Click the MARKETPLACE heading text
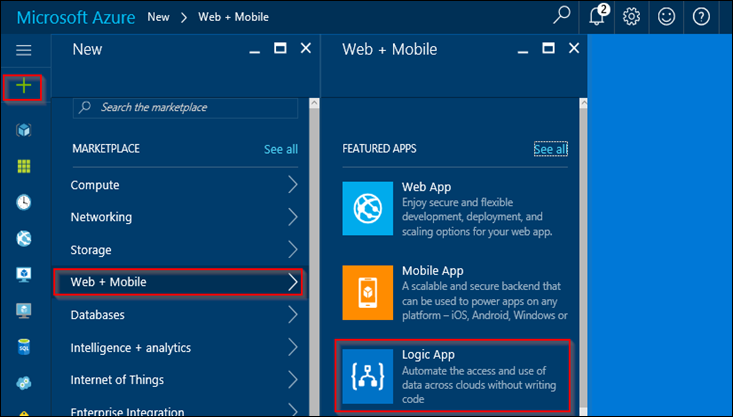This screenshot has width=733, height=417. [x=106, y=149]
